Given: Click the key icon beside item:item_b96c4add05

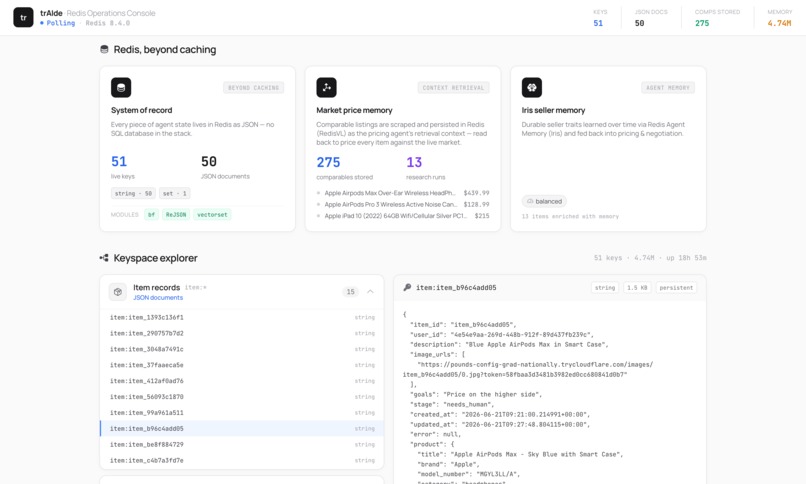Looking at the screenshot, I should (x=407, y=288).
